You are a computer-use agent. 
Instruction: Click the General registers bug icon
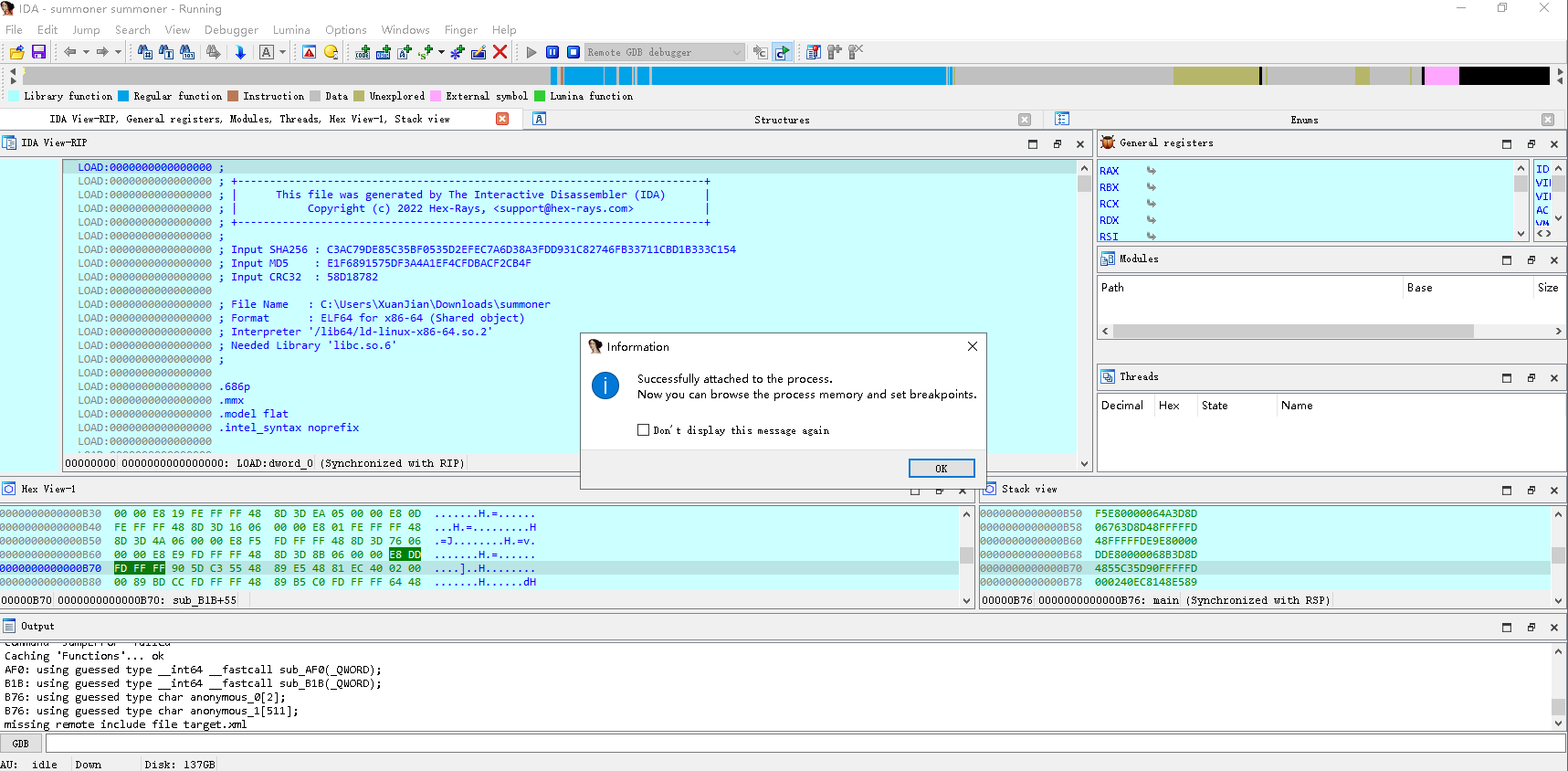coord(1108,143)
